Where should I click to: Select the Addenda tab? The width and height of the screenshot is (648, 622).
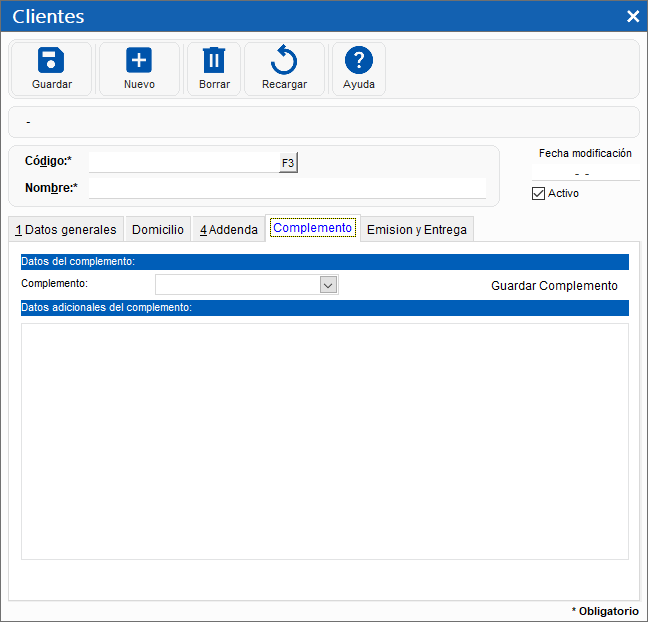click(x=228, y=229)
